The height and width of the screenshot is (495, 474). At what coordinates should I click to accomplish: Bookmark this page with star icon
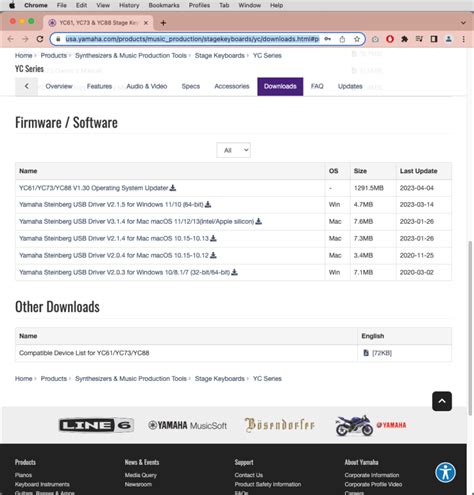357,39
